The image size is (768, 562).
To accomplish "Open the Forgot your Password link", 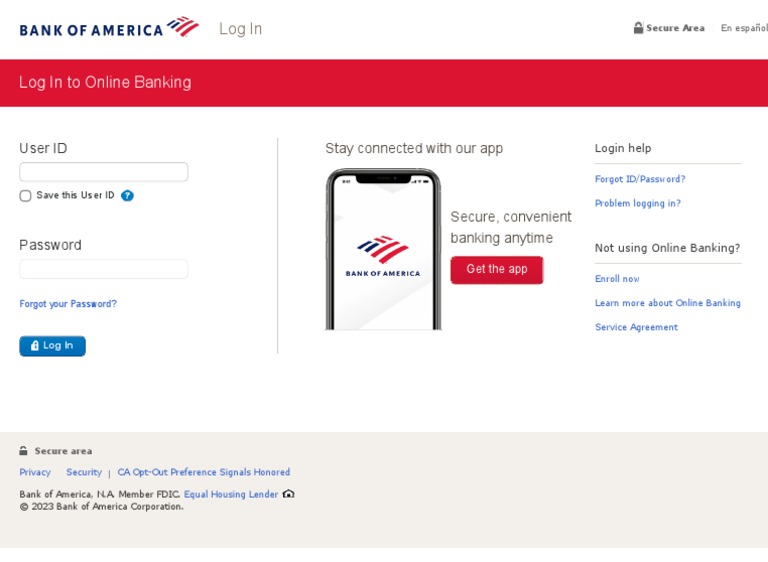I will point(68,304).
